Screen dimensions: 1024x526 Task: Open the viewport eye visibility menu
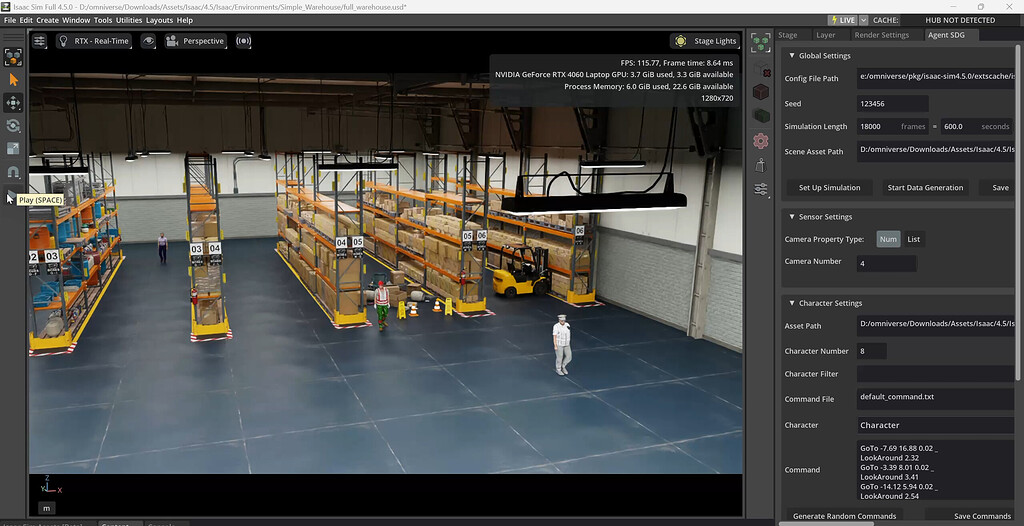click(x=148, y=41)
